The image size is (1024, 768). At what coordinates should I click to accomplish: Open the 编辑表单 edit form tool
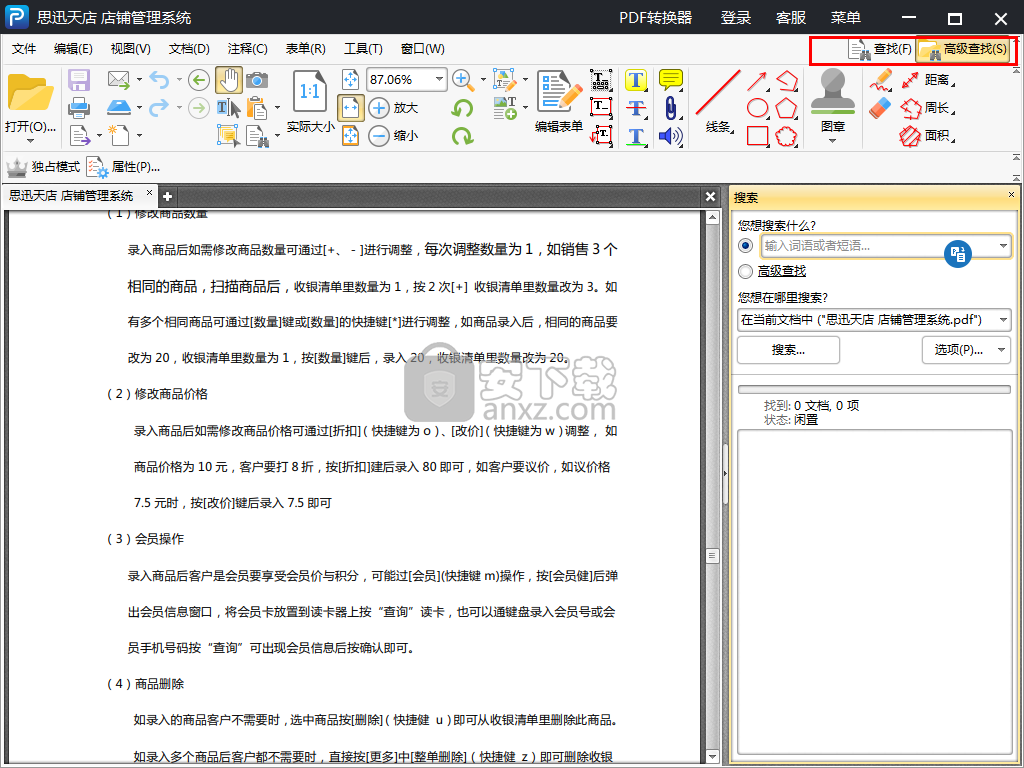point(558,101)
